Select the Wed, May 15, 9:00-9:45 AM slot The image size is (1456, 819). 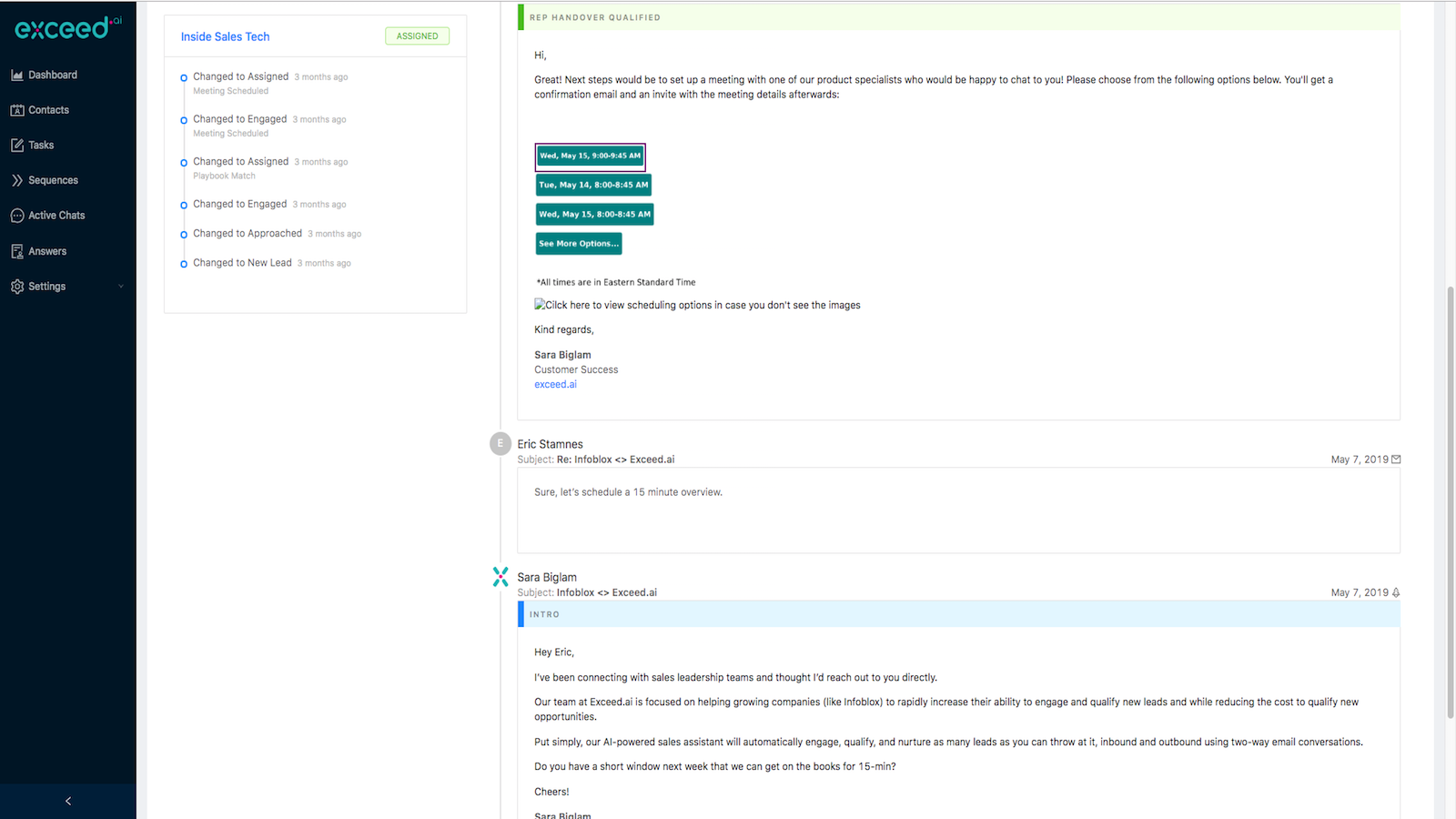(x=590, y=156)
